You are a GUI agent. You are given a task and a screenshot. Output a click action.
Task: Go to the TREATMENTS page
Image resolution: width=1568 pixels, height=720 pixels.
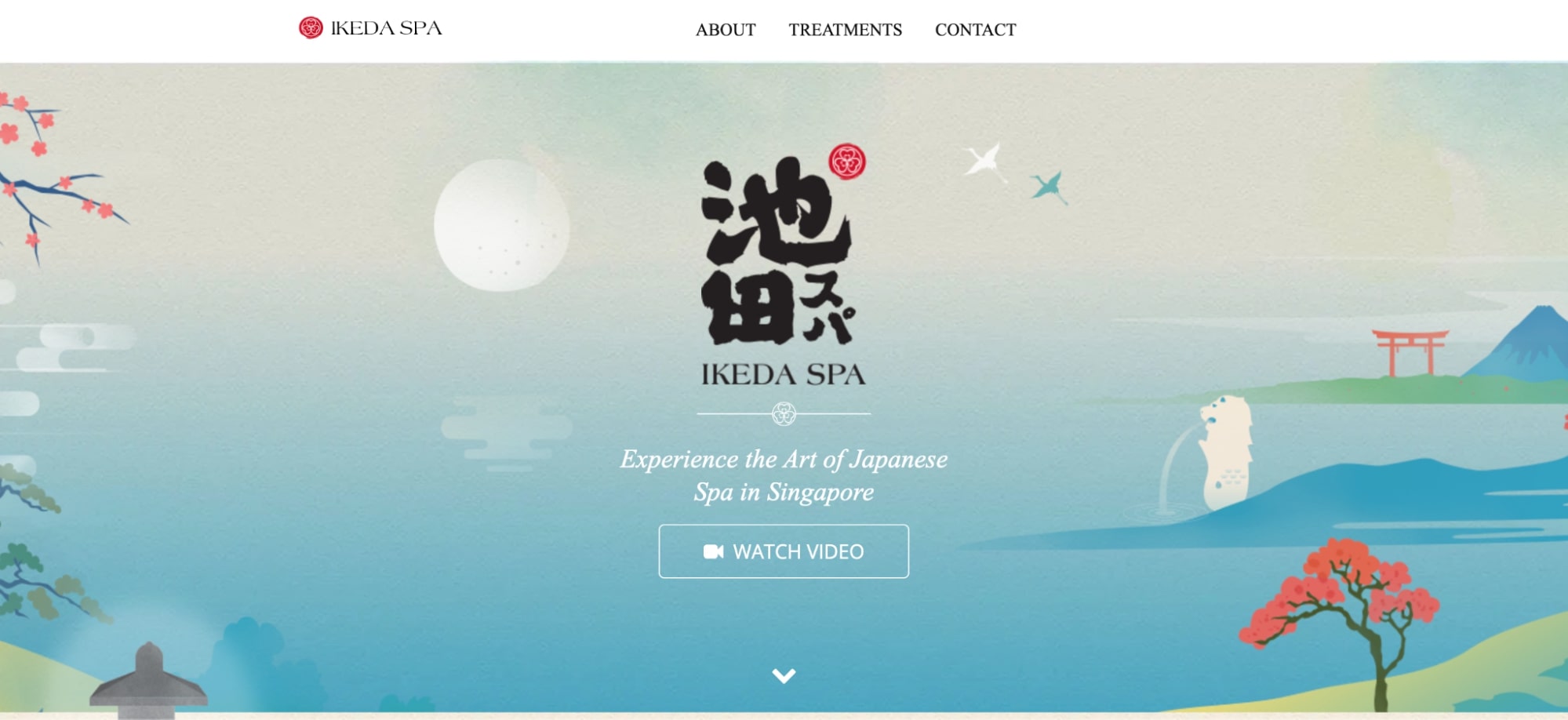[845, 30]
